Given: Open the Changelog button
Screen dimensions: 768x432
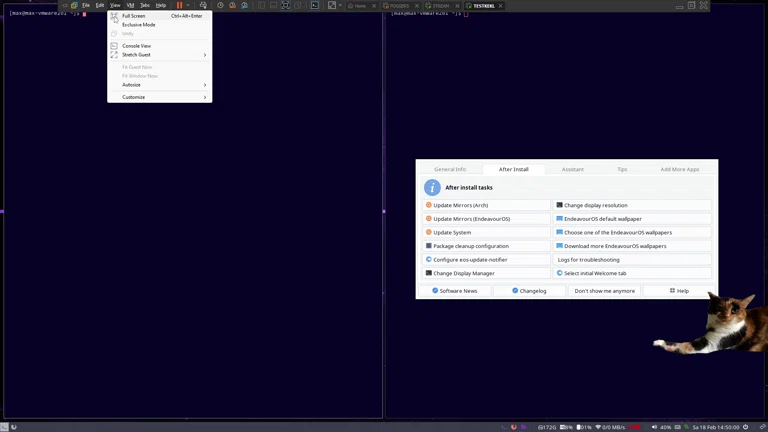Looking at the screenshot, I should click(529, 291).
